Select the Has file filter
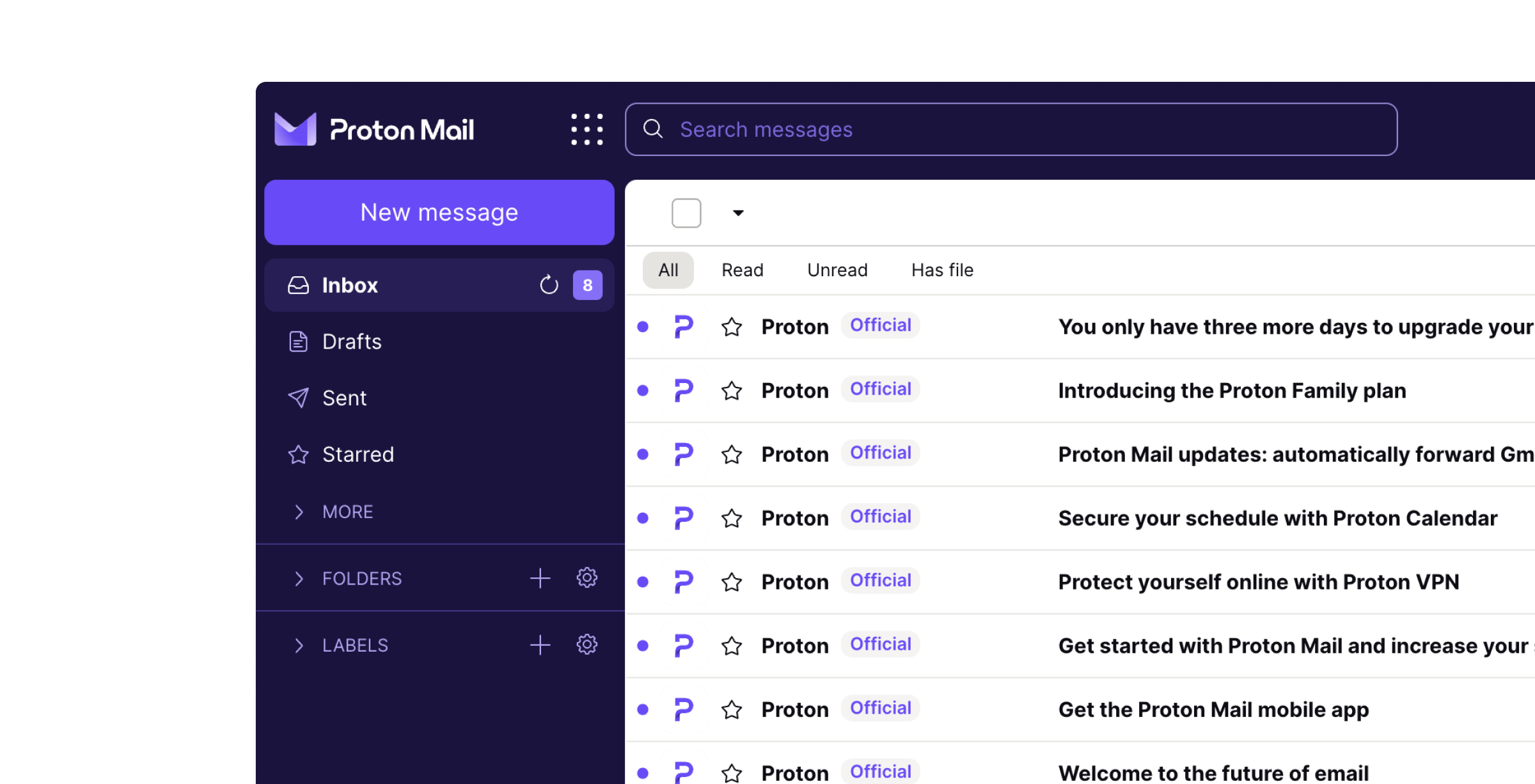Image resolution: width=1535 pixels, height=784 pixels. (942, 270)
